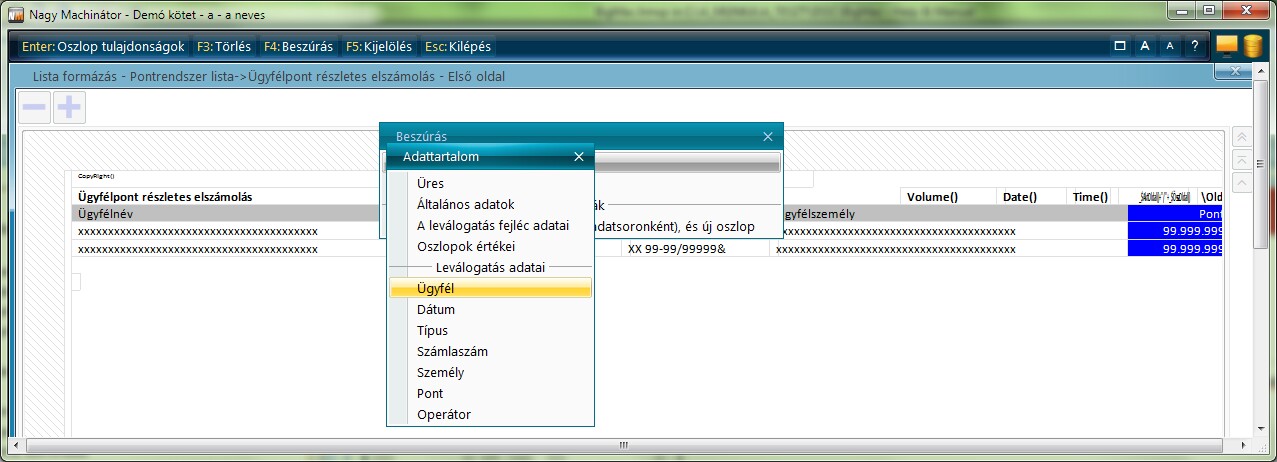
Task: Click the Date() header cell
Action: point(1031,197)
